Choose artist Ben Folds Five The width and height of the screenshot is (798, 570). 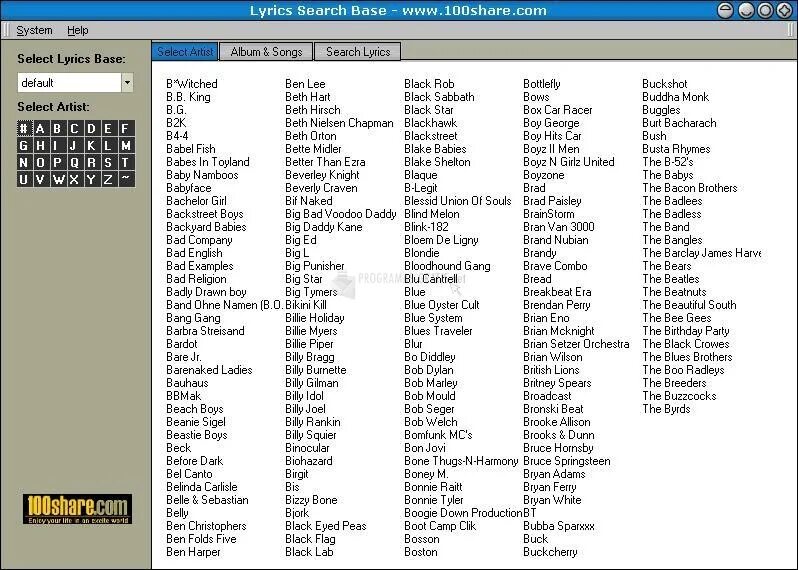pos(201,539)
